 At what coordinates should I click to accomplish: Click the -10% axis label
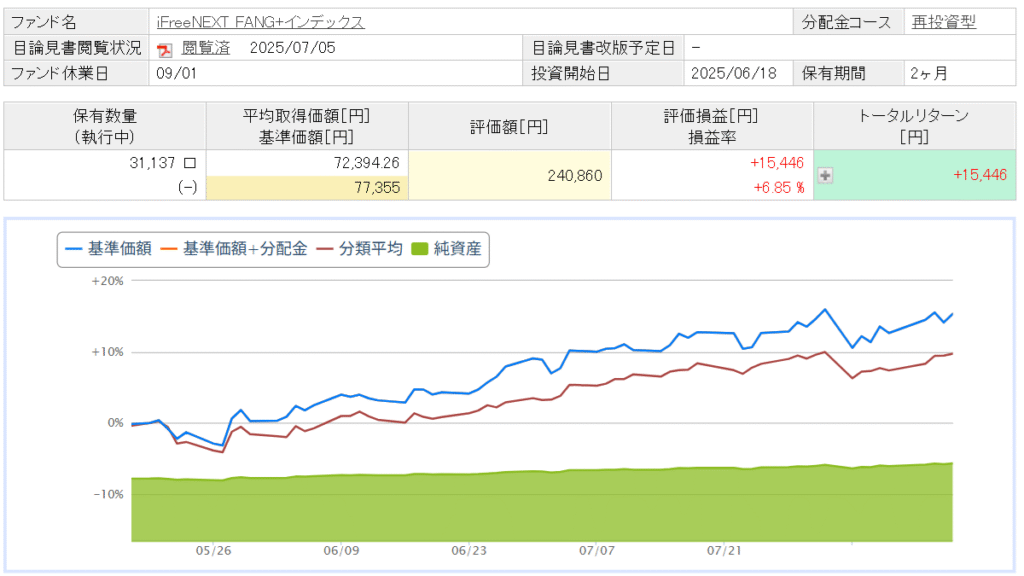point(108,495)
